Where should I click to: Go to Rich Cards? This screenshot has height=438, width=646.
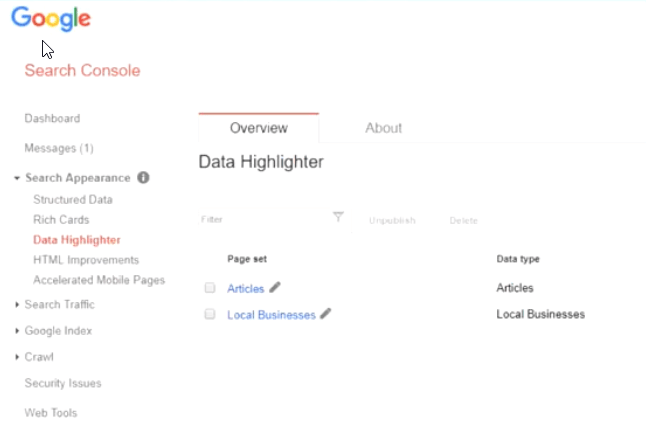[61, 220]
